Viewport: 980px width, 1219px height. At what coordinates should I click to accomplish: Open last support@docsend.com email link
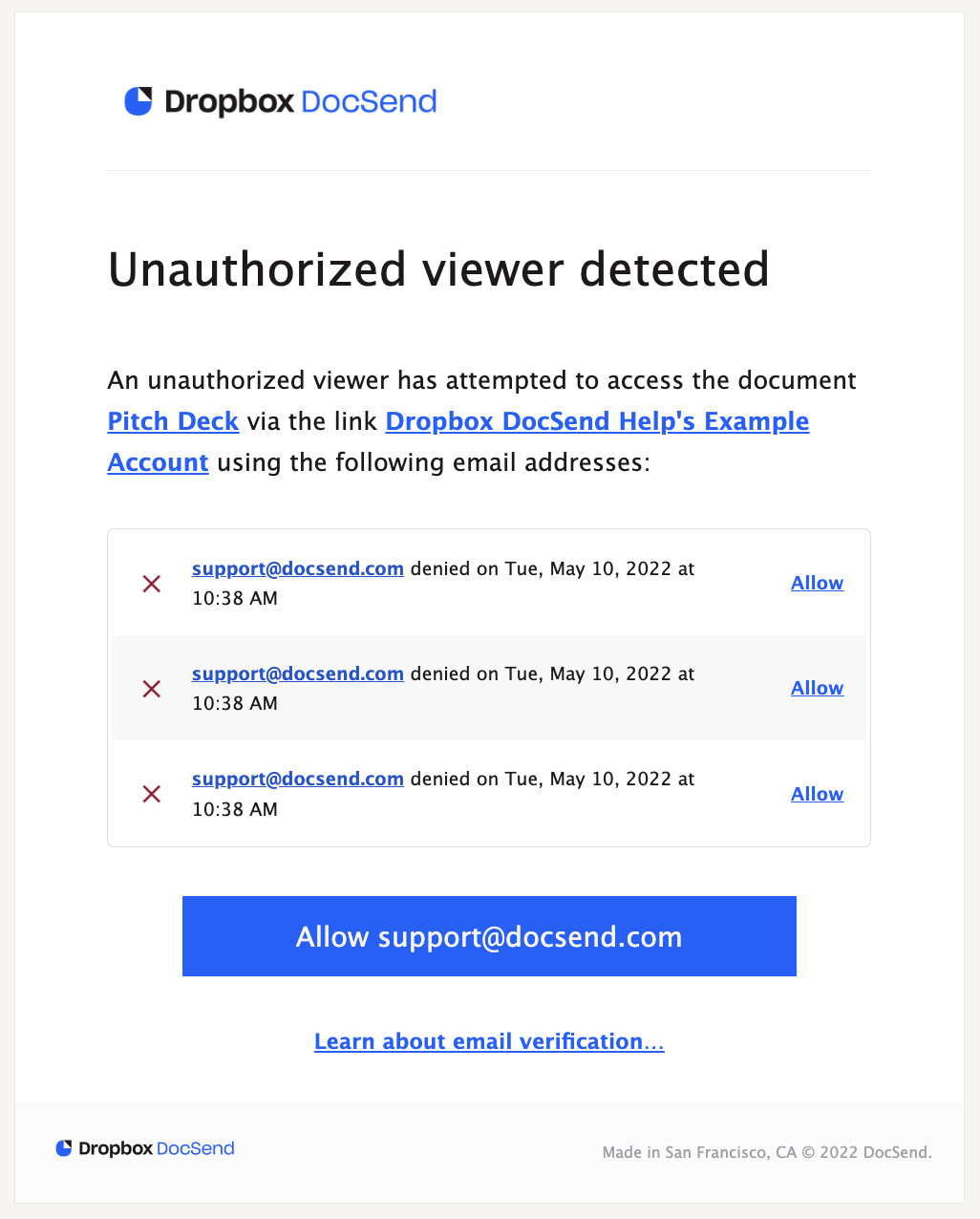pyautogui.click(x=298, y=779)
